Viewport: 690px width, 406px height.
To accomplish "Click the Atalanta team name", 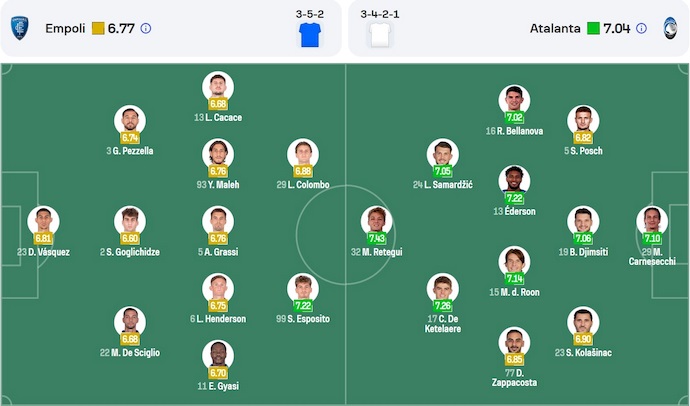I will [x=555, y=29].
